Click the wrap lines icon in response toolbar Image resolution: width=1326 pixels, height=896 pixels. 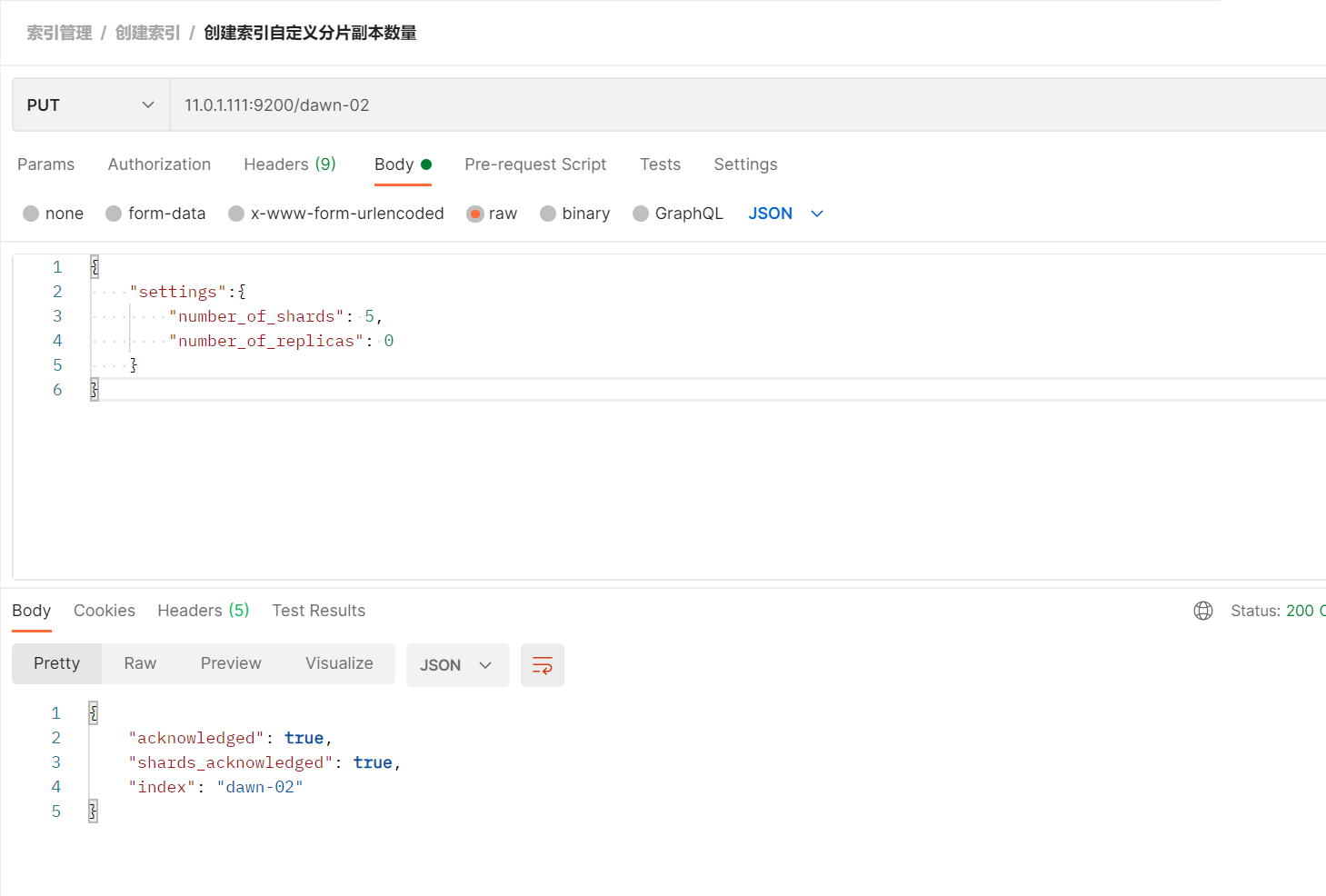click(543, 665)
